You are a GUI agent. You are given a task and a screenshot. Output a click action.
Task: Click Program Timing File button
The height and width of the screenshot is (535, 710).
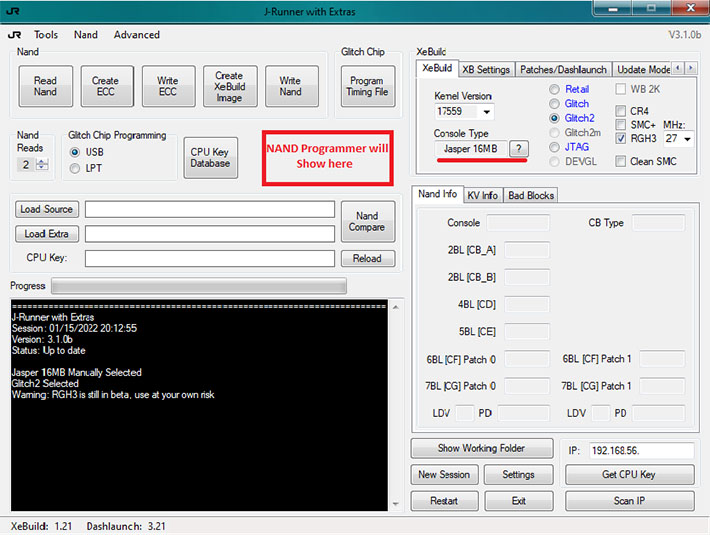point(367,86)
